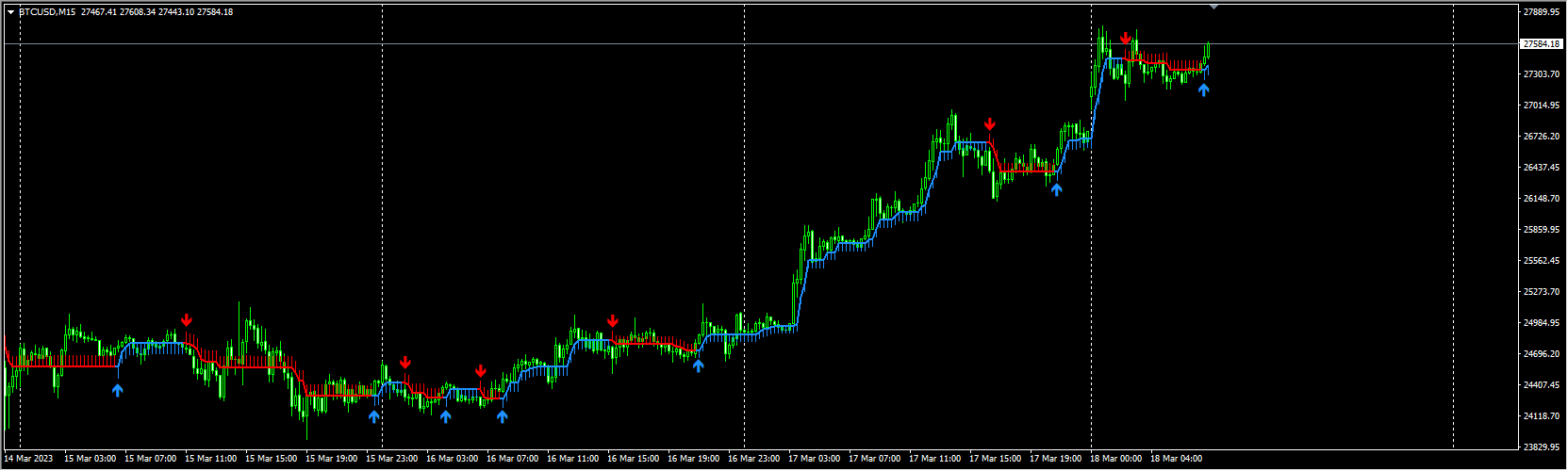Viewport: 1568px width, 471px height.
Task: Select the red sell arrow above 15 Mar 07:00 candles
Action: [x=187, y=320]
